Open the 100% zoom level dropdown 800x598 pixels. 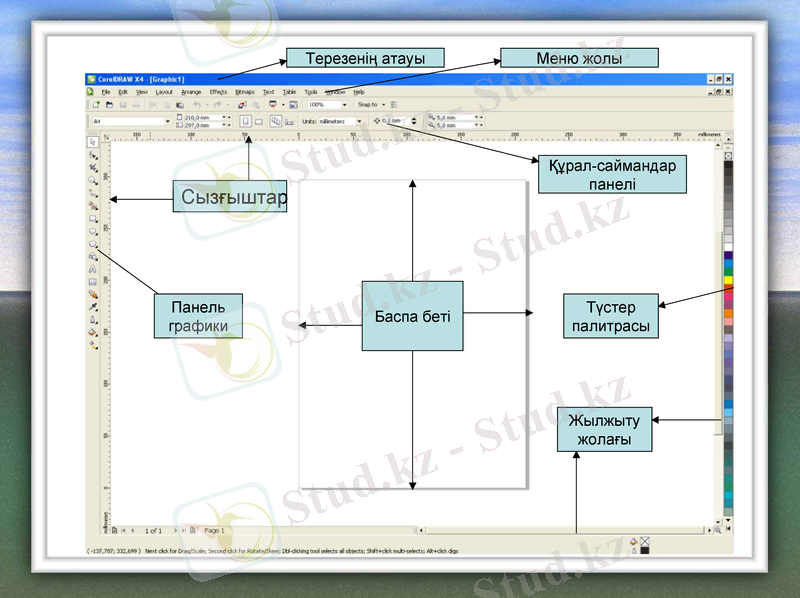click(344, 104)
